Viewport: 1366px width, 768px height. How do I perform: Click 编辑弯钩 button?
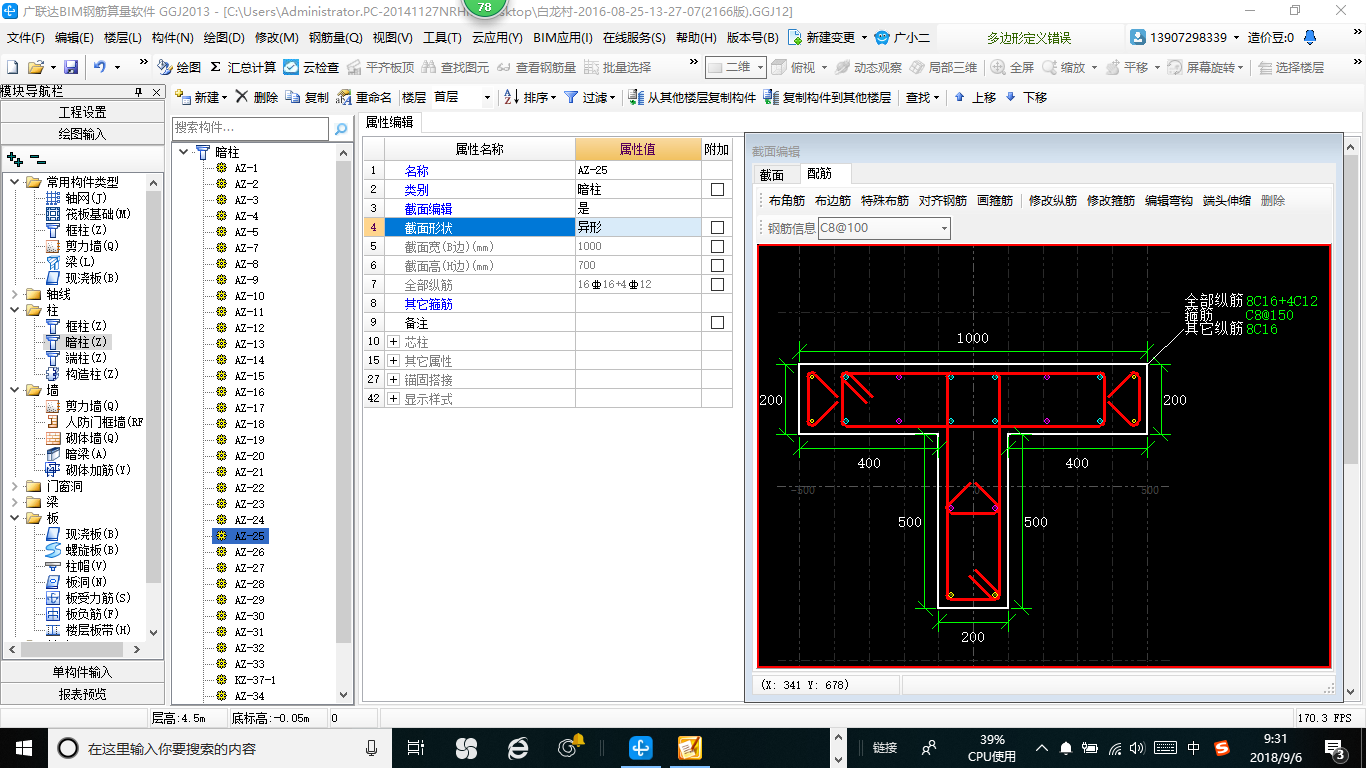[x=1169, y=200]
